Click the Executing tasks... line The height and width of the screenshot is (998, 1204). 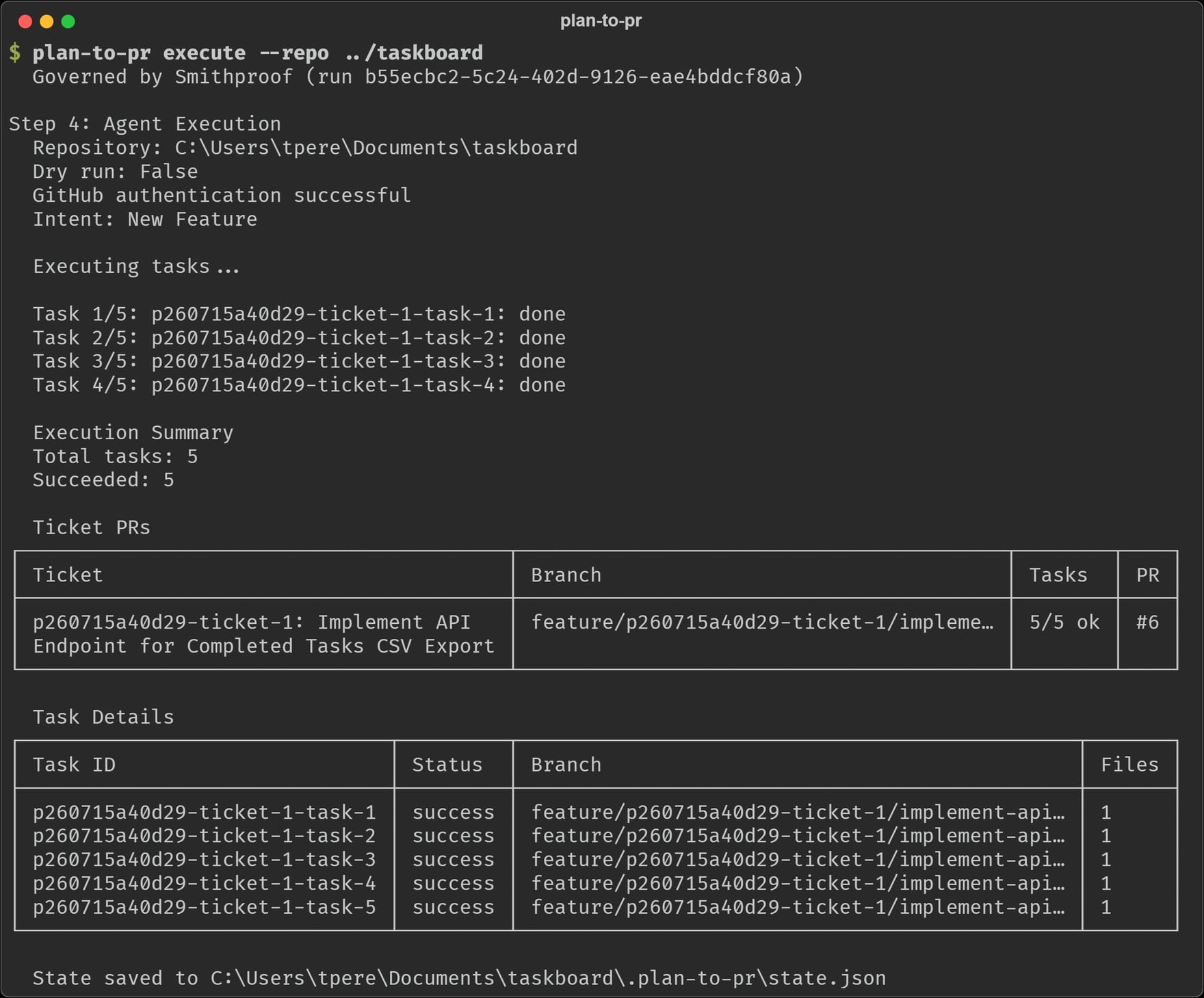tap(136, 266)
